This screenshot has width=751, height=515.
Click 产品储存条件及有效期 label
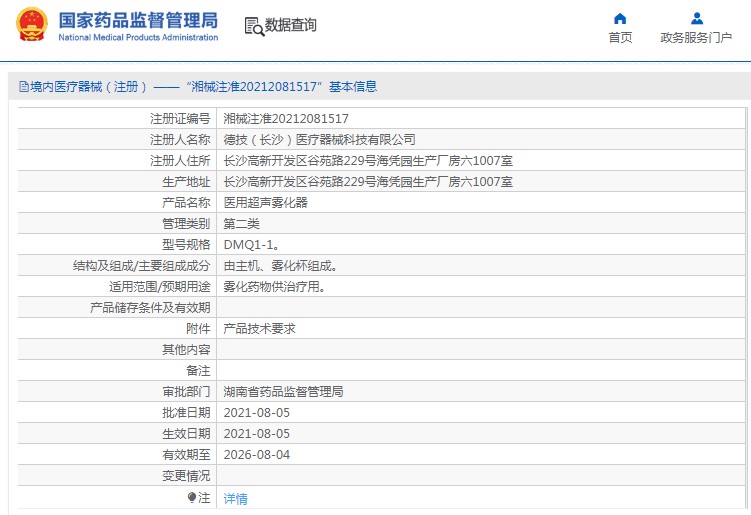(150, 308)
